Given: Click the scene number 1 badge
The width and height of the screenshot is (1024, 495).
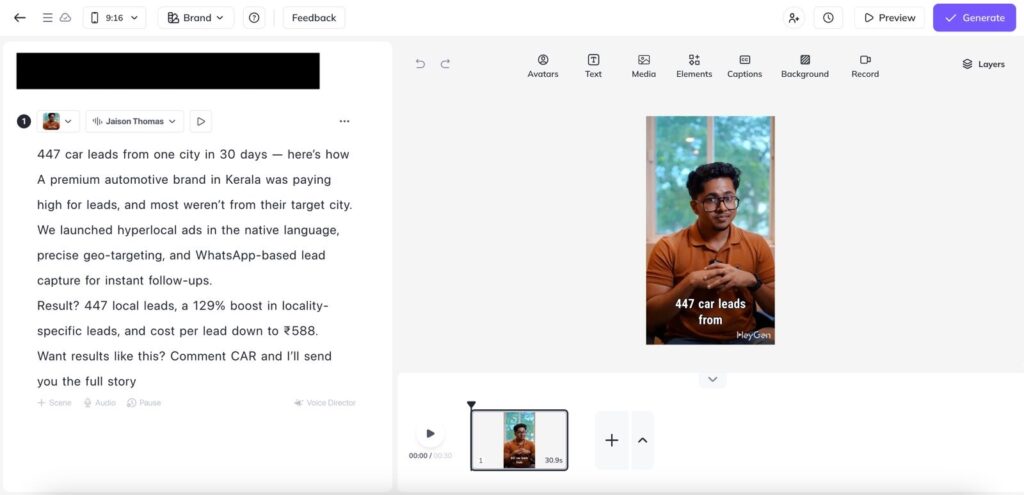Looking at the screenshot, I should click(24, 121).
